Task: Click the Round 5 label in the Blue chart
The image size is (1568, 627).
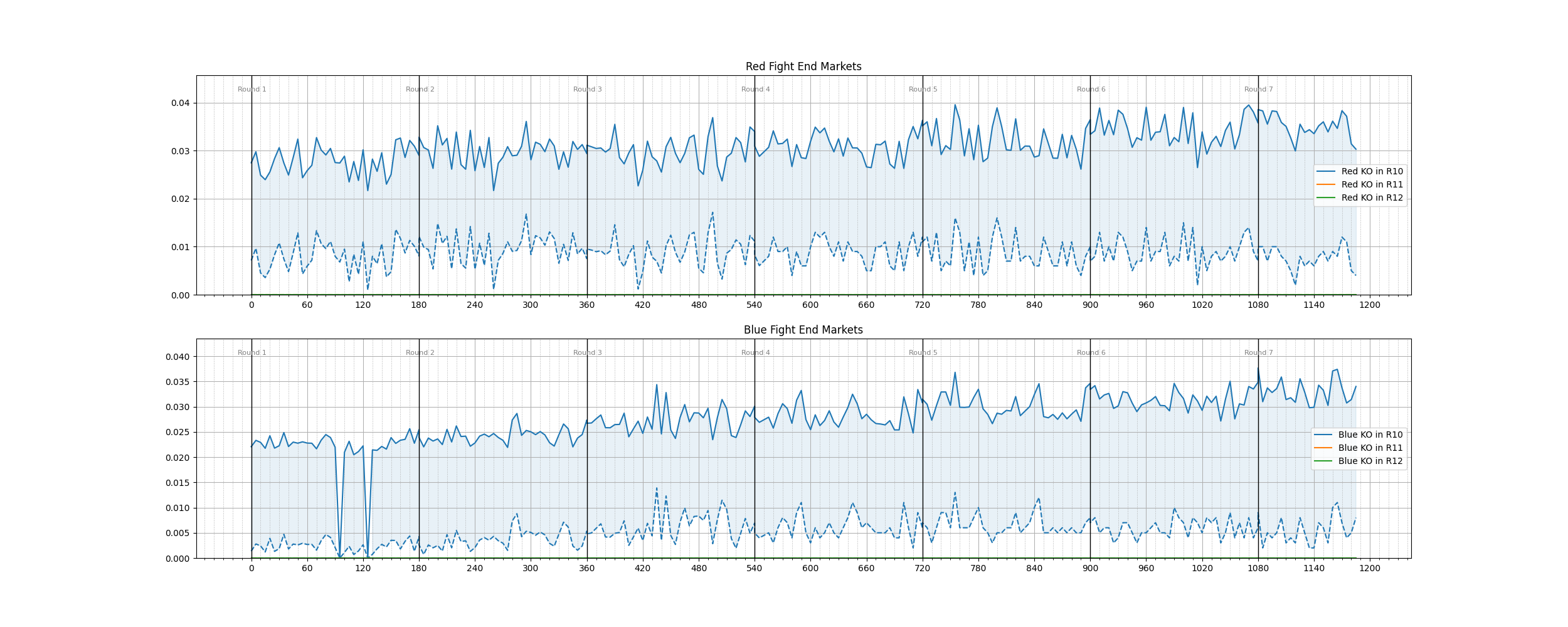Action: pos(923,353)
